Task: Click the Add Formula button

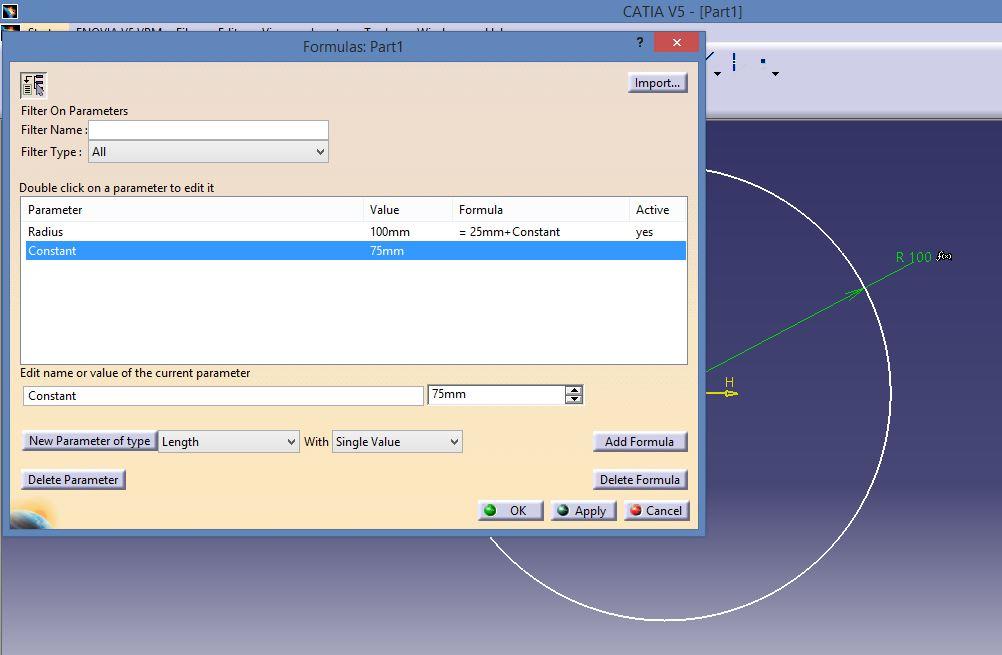Action: [640, 442]
